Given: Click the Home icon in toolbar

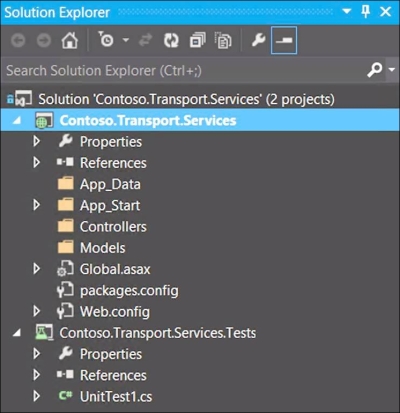Looking at the screenshot, I should (x=70, y=41).
